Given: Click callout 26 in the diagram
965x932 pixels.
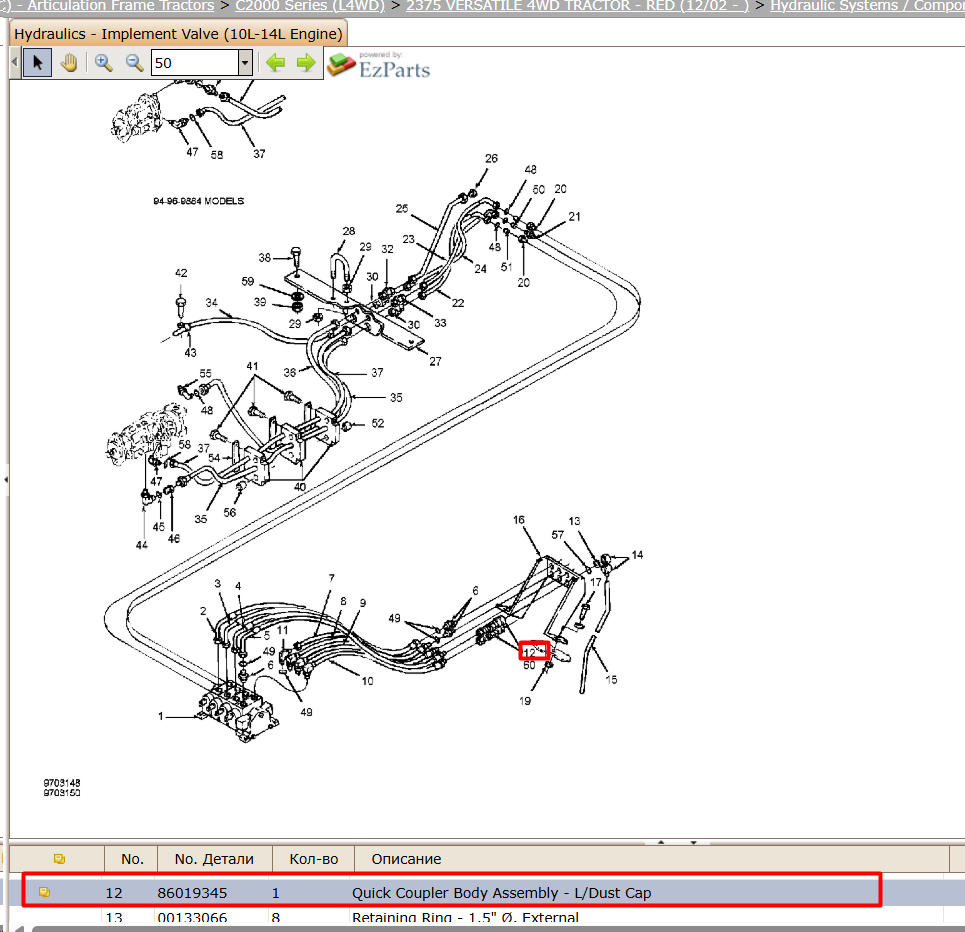Looking at the screenshot, I should (x=491, y=158).
